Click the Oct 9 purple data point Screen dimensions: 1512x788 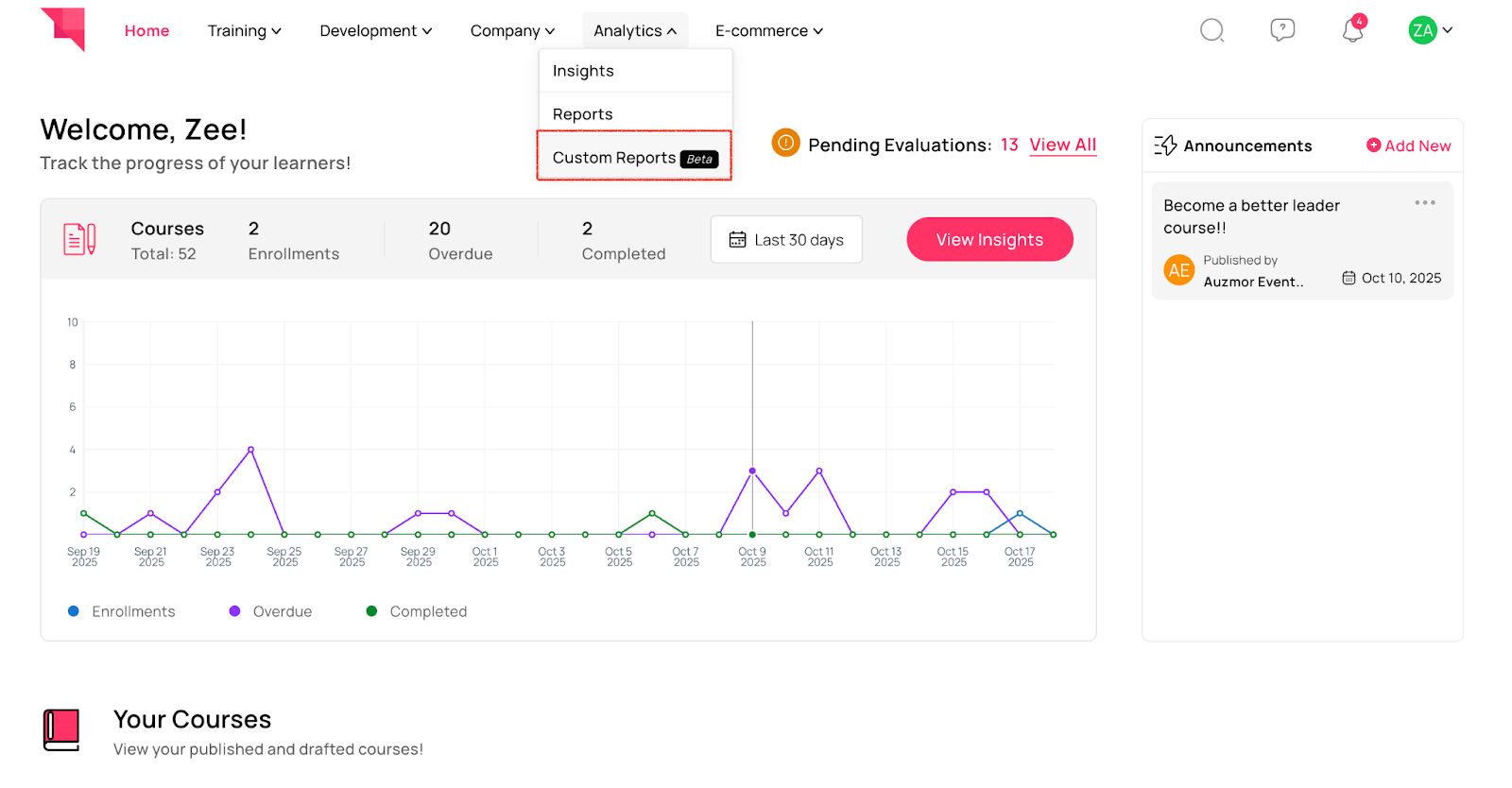click(x=752, y=471)
